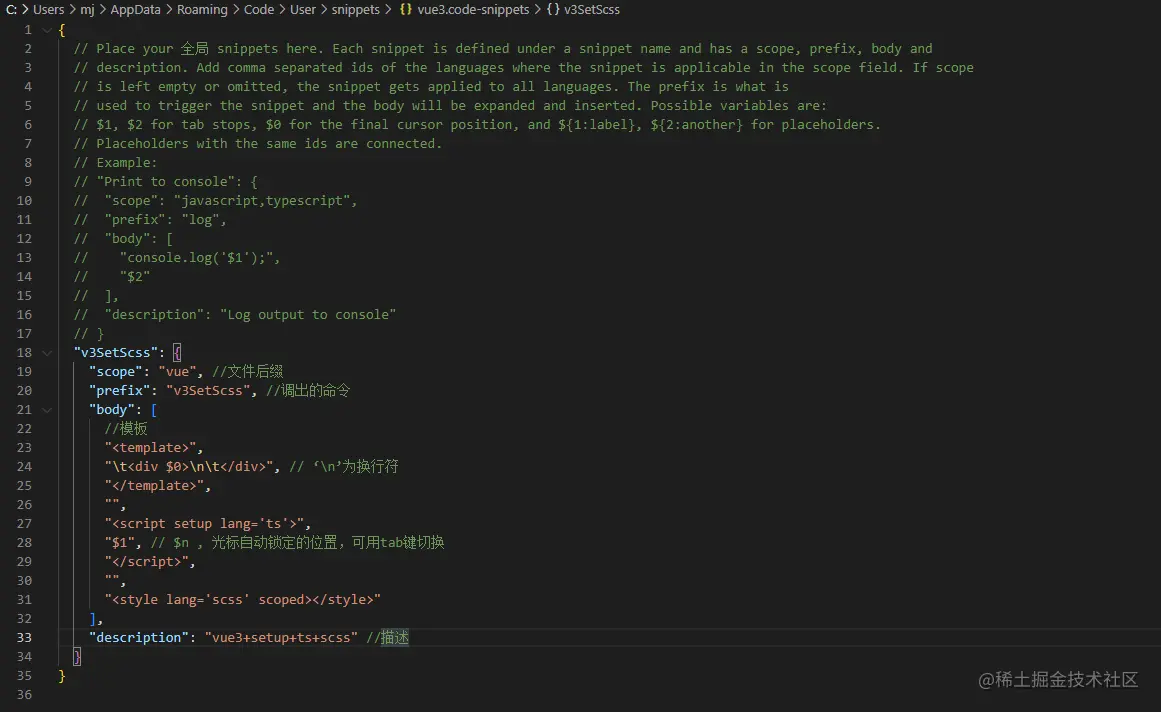1161x712 pixels.
Task: Click the closing bracket ] on line 32
Action: point(93,619)
